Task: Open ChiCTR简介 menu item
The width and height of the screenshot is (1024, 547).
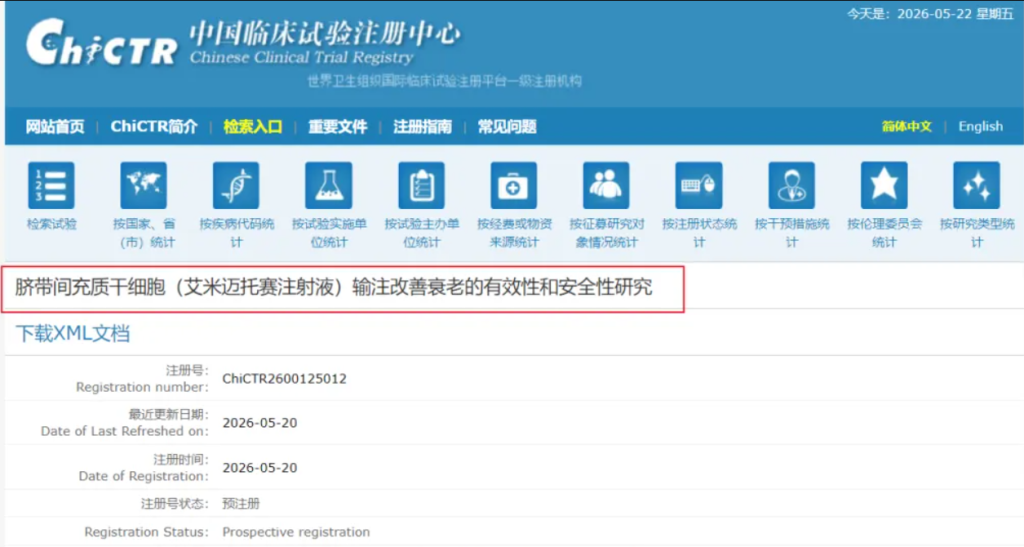Action: 154,127
